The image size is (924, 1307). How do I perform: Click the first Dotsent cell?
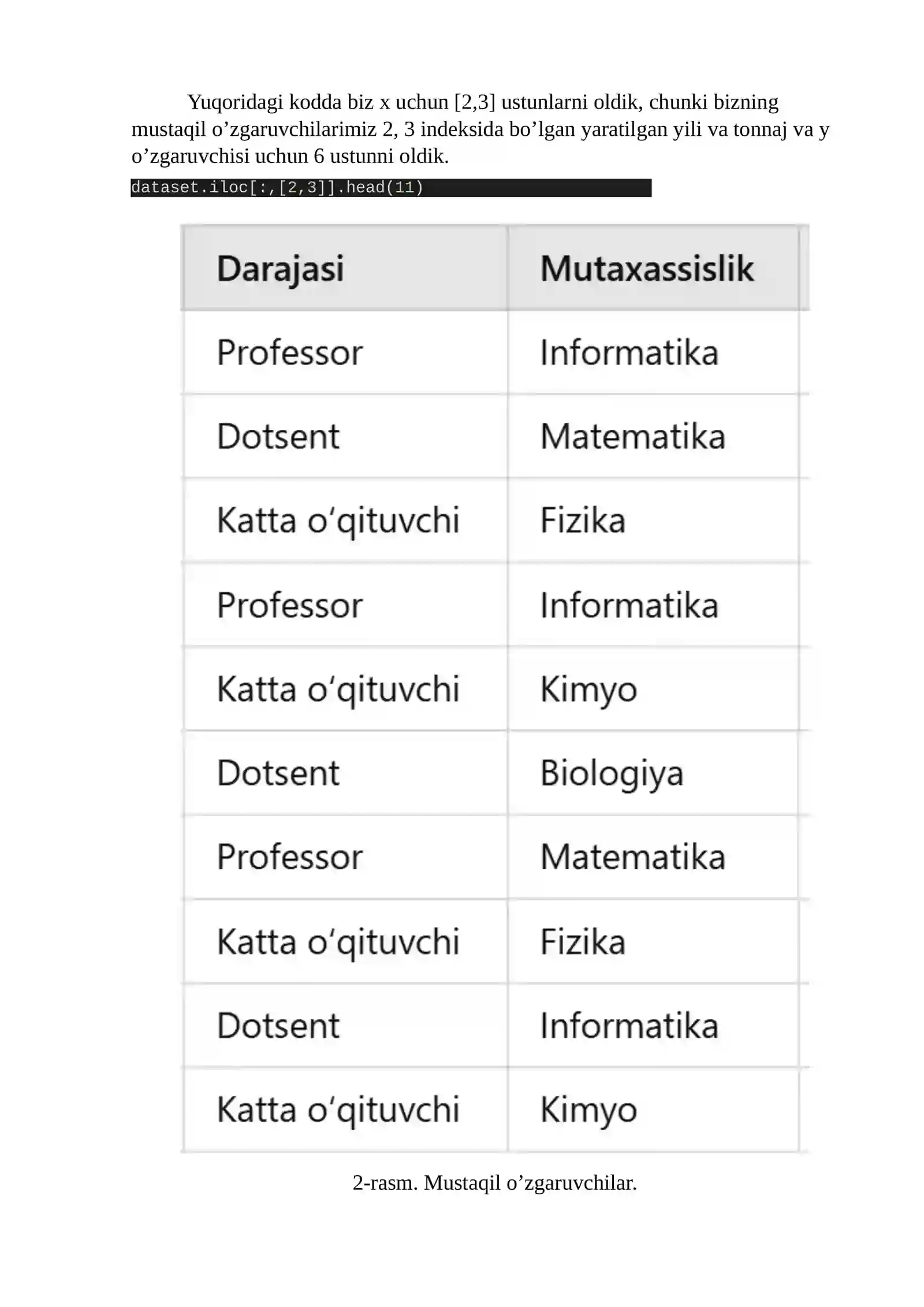[345, 436]
